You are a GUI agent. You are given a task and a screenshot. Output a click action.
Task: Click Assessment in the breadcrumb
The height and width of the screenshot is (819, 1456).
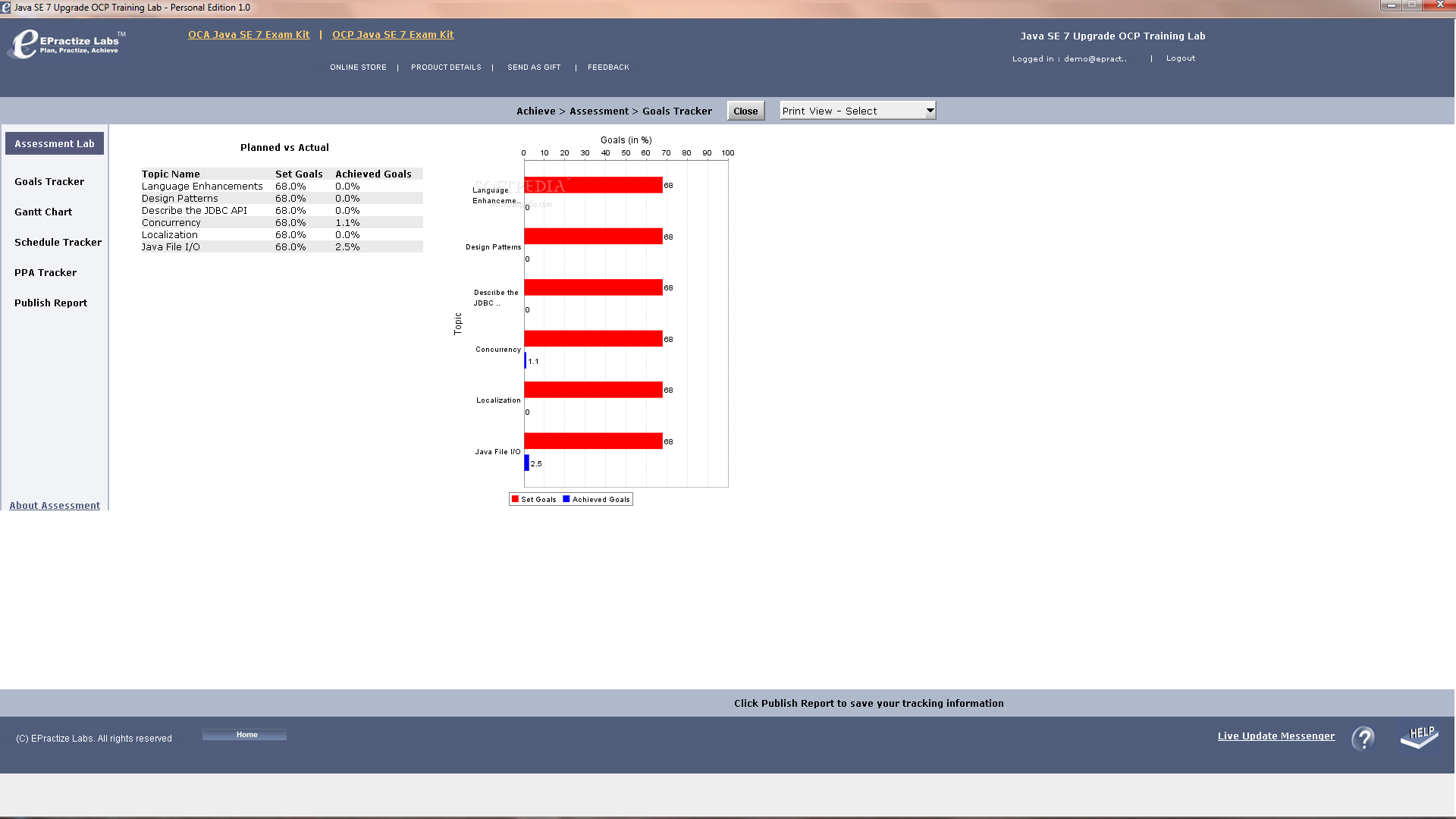(599, 111)
